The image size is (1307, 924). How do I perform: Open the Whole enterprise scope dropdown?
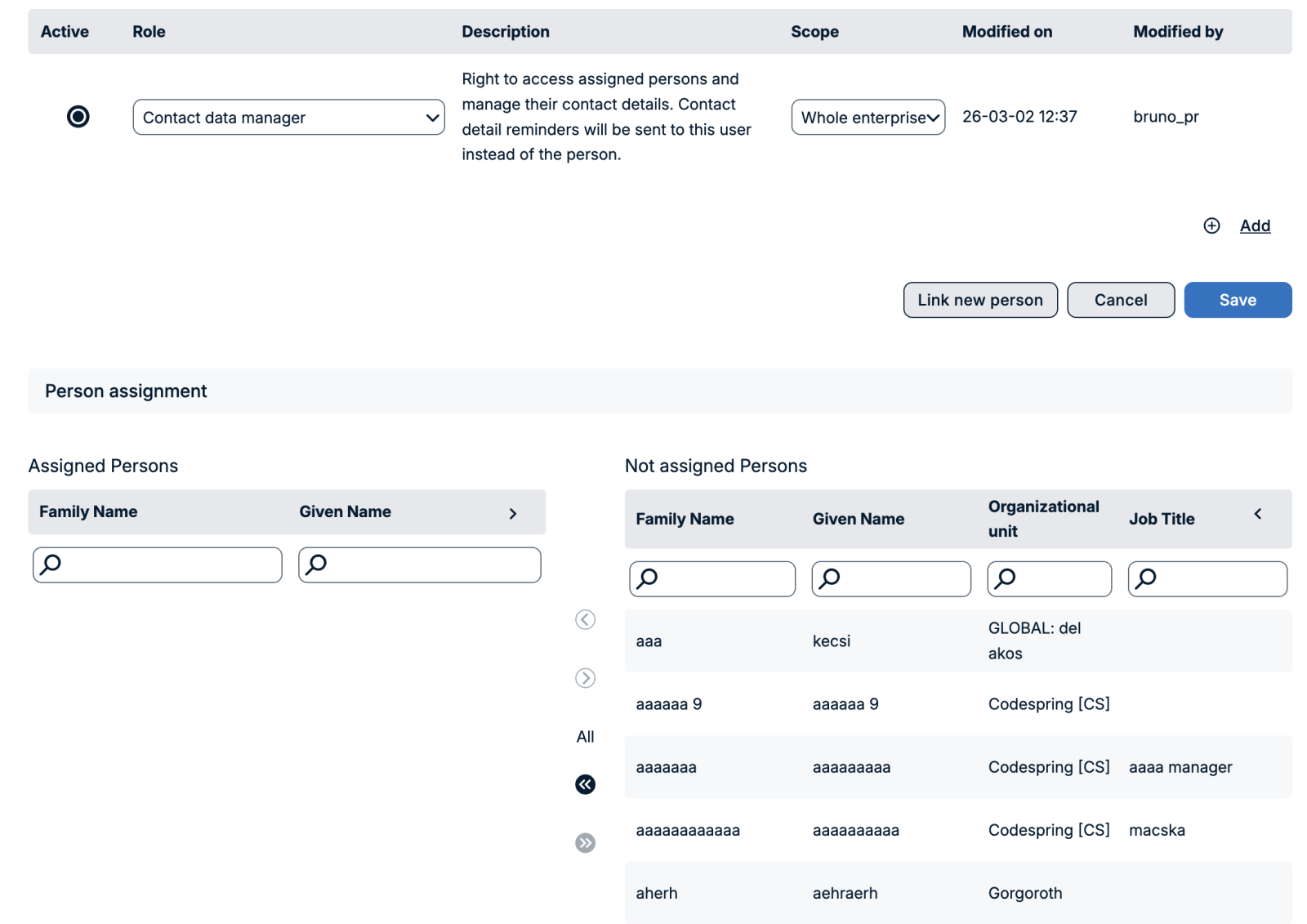pos(868,118)
